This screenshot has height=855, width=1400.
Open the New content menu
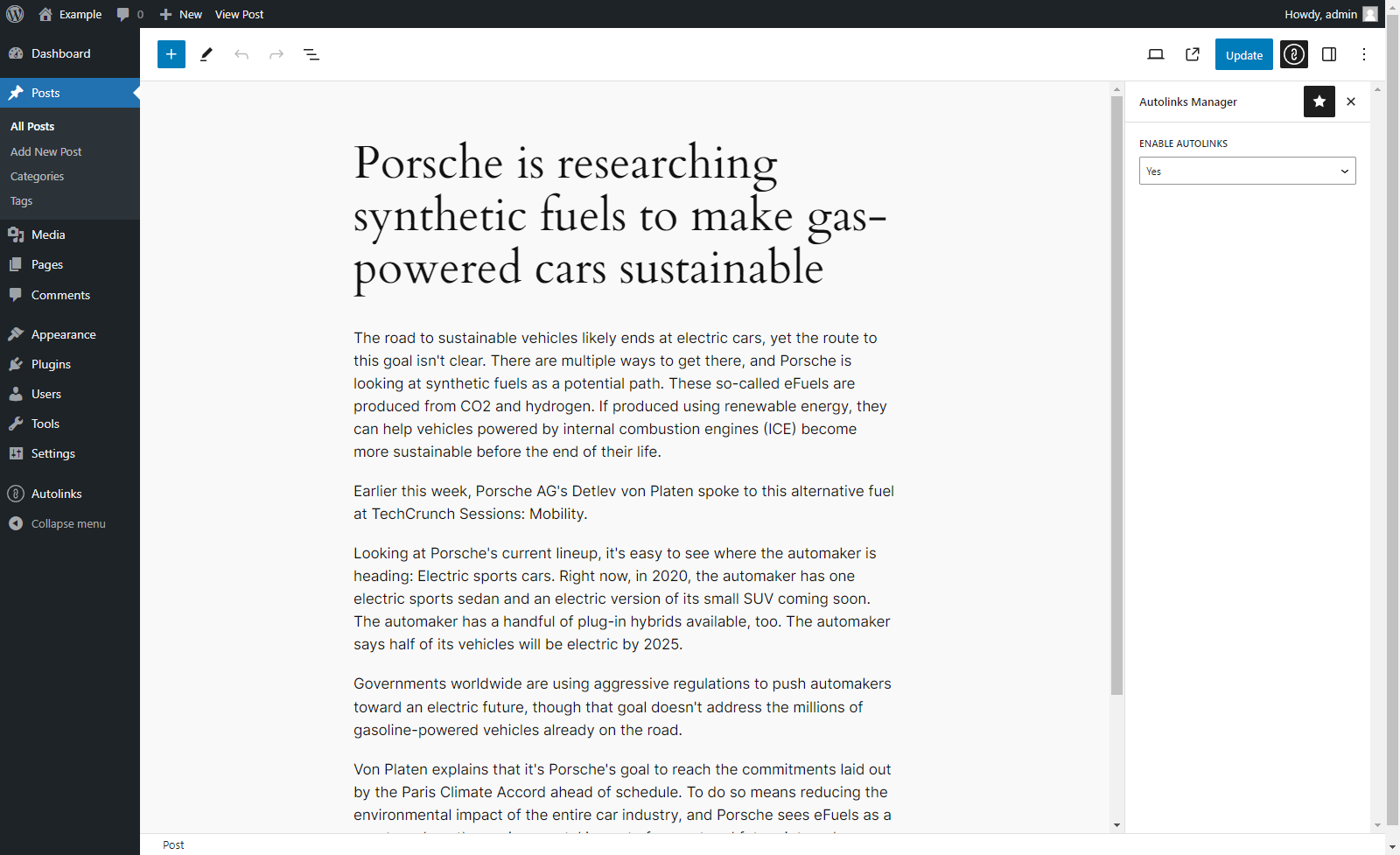point(180,14)
